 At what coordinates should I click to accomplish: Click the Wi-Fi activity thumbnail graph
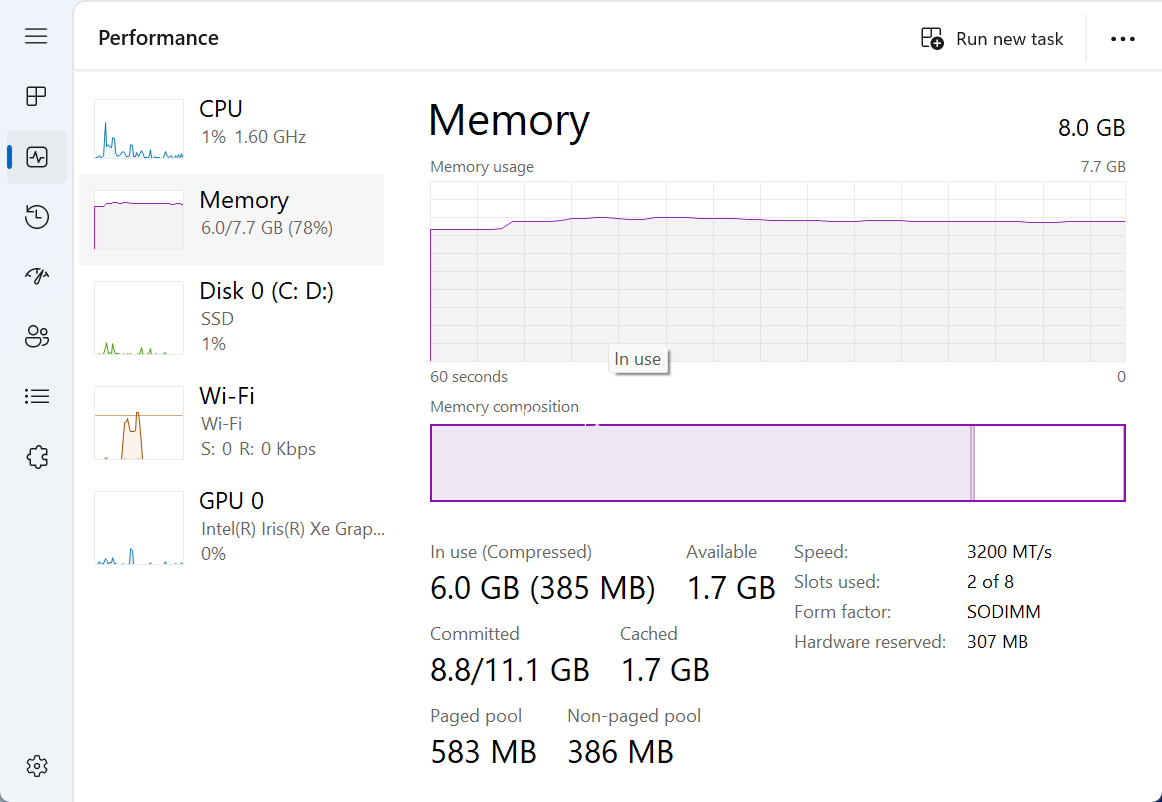pos(139,423)
